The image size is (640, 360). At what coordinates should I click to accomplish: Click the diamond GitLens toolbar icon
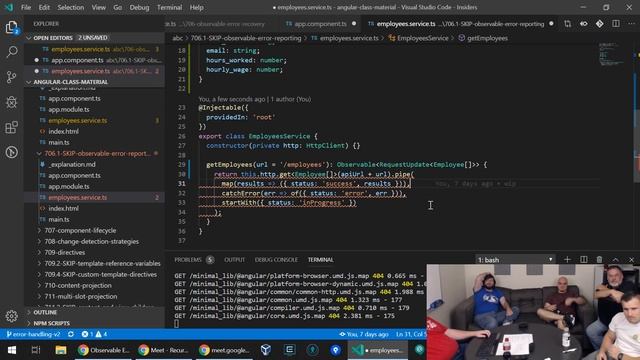pyautogui.click(x=600, y=24)
